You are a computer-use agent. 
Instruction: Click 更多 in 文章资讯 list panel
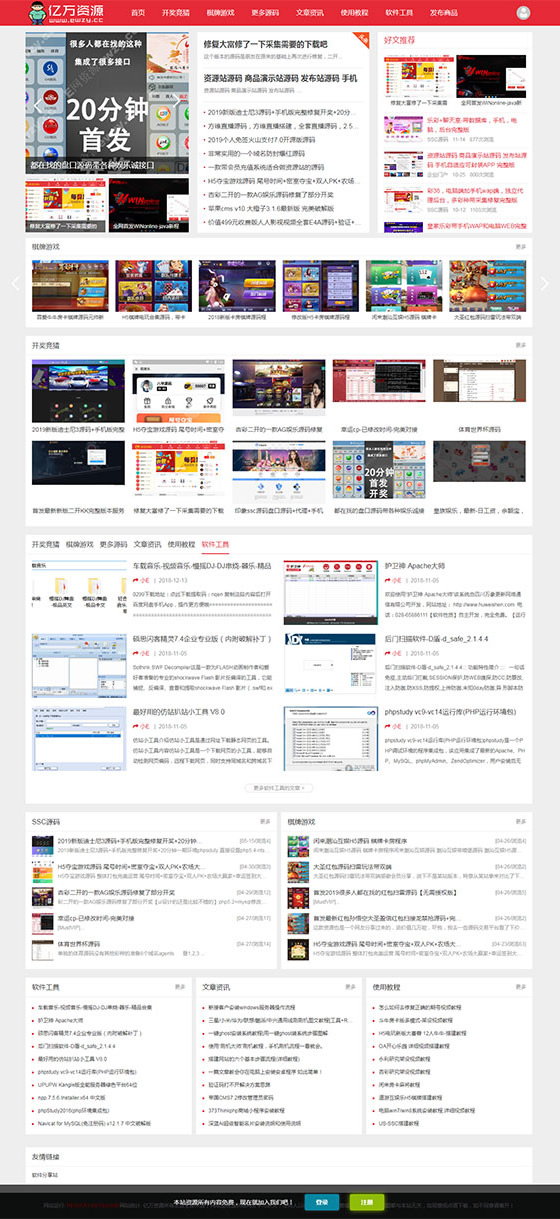(351, 986)
